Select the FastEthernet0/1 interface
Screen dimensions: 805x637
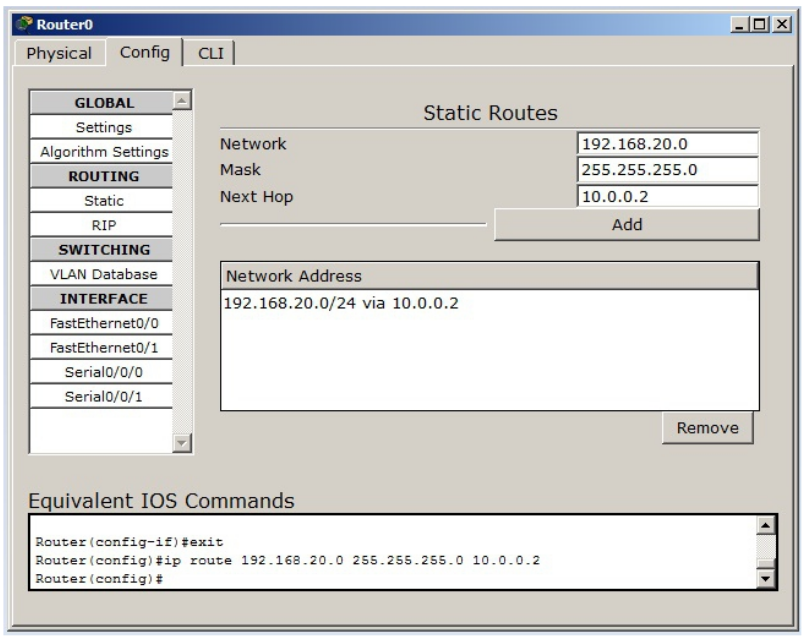click(x=103, y=347)
